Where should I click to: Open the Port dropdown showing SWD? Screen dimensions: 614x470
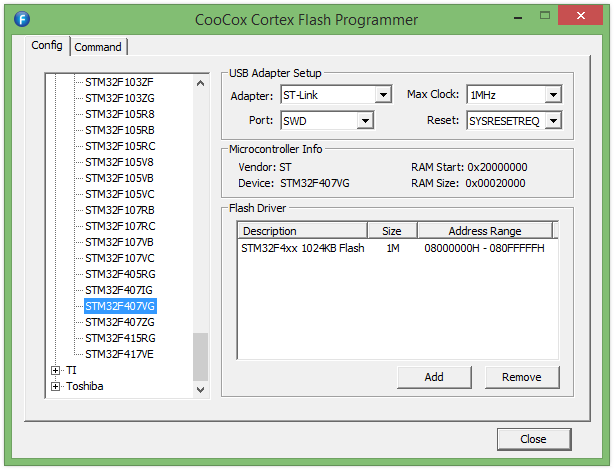pyautogui.click(x=365, y=121)
